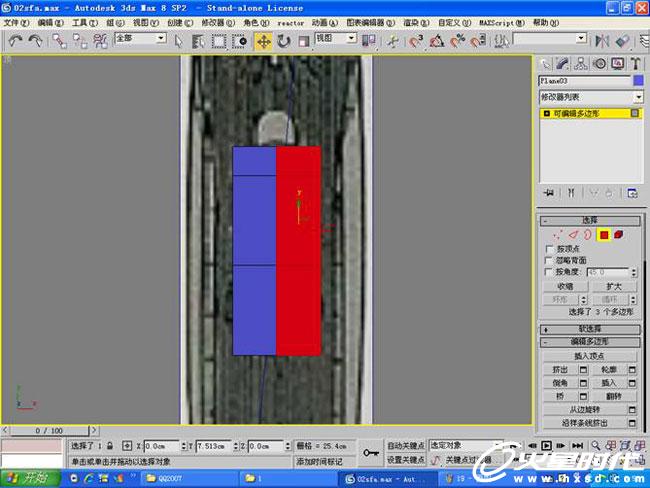Toggle the 自动关键点 button
This screenshot has height=488, width=650.
click(x=405, y=446)
